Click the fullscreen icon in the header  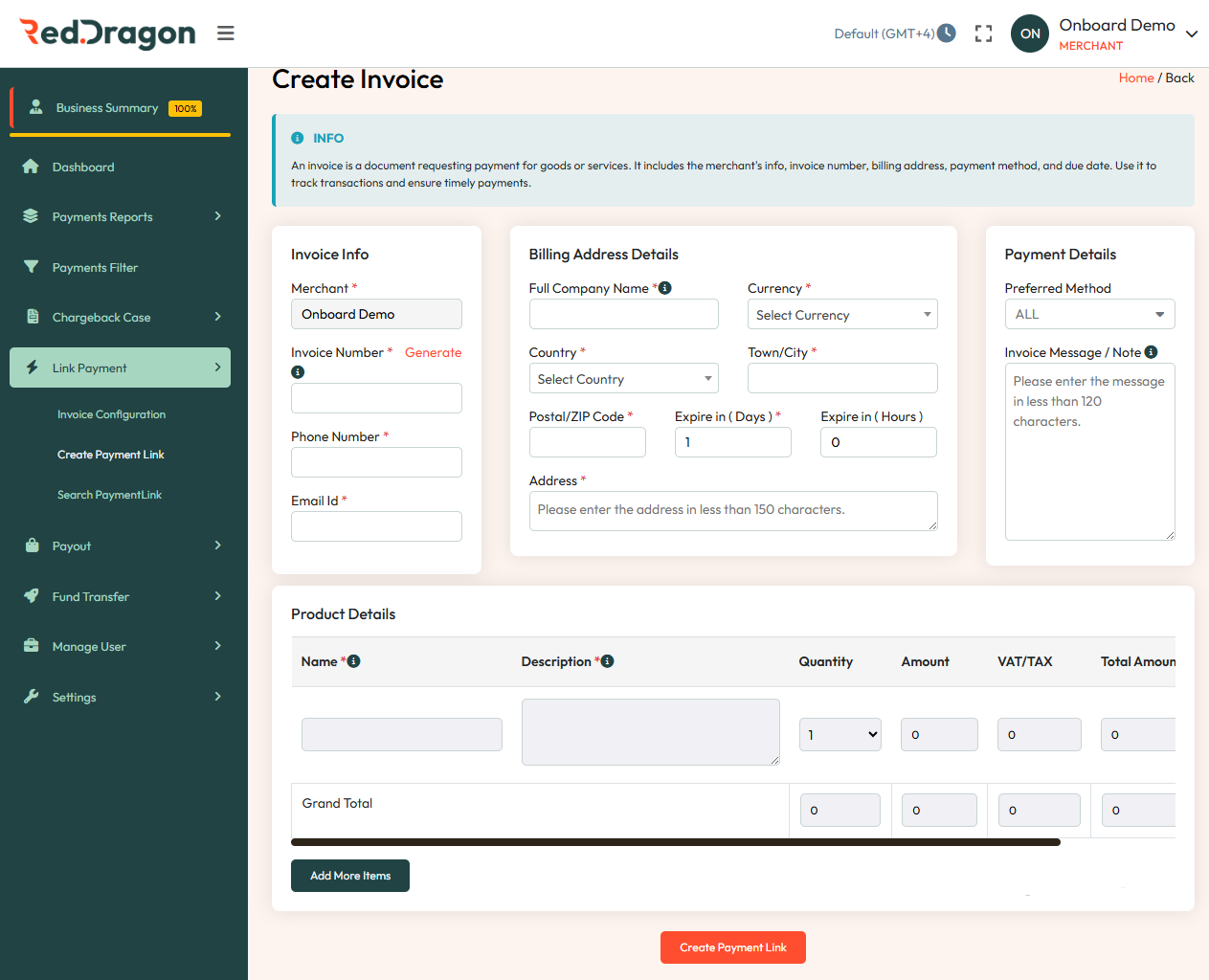[x=983, y=33]
